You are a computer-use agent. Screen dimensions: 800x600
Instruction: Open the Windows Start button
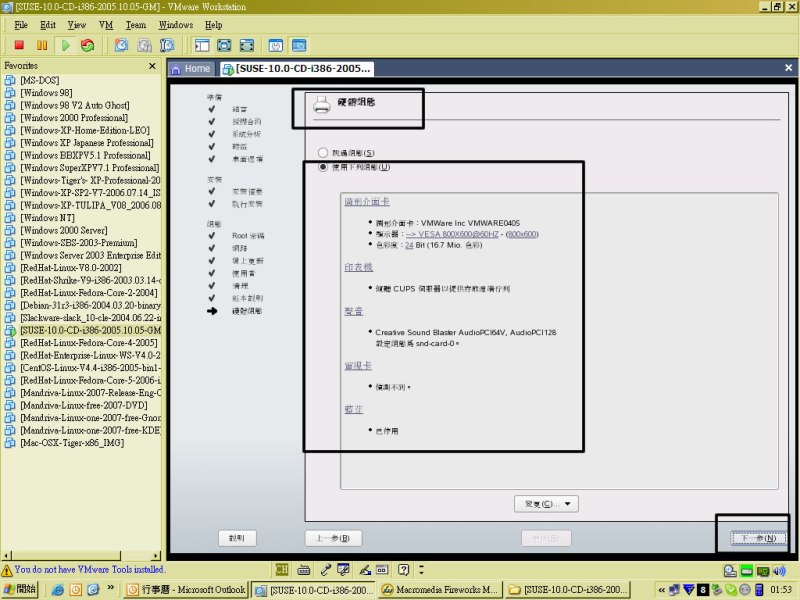[x=20, y=589]
